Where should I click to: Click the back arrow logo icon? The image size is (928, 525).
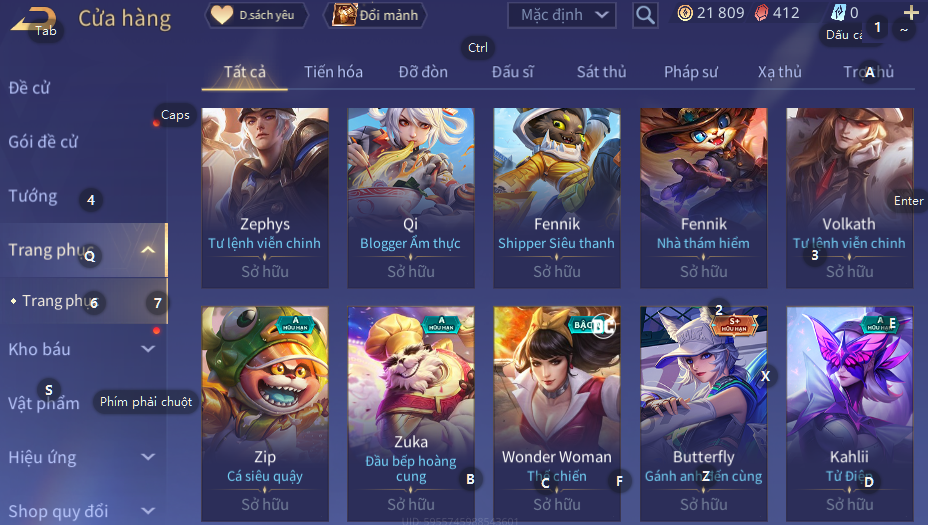(x=34, y=18)
